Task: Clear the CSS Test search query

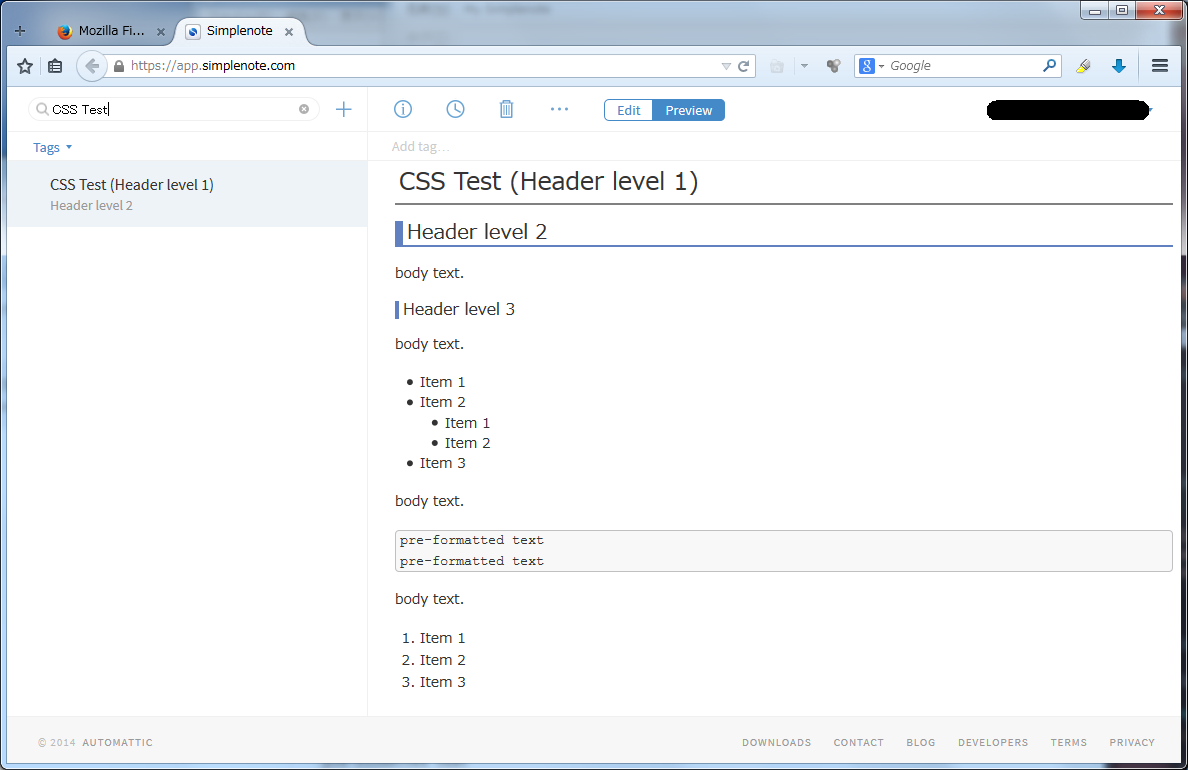Action: (x=303, y=109)
